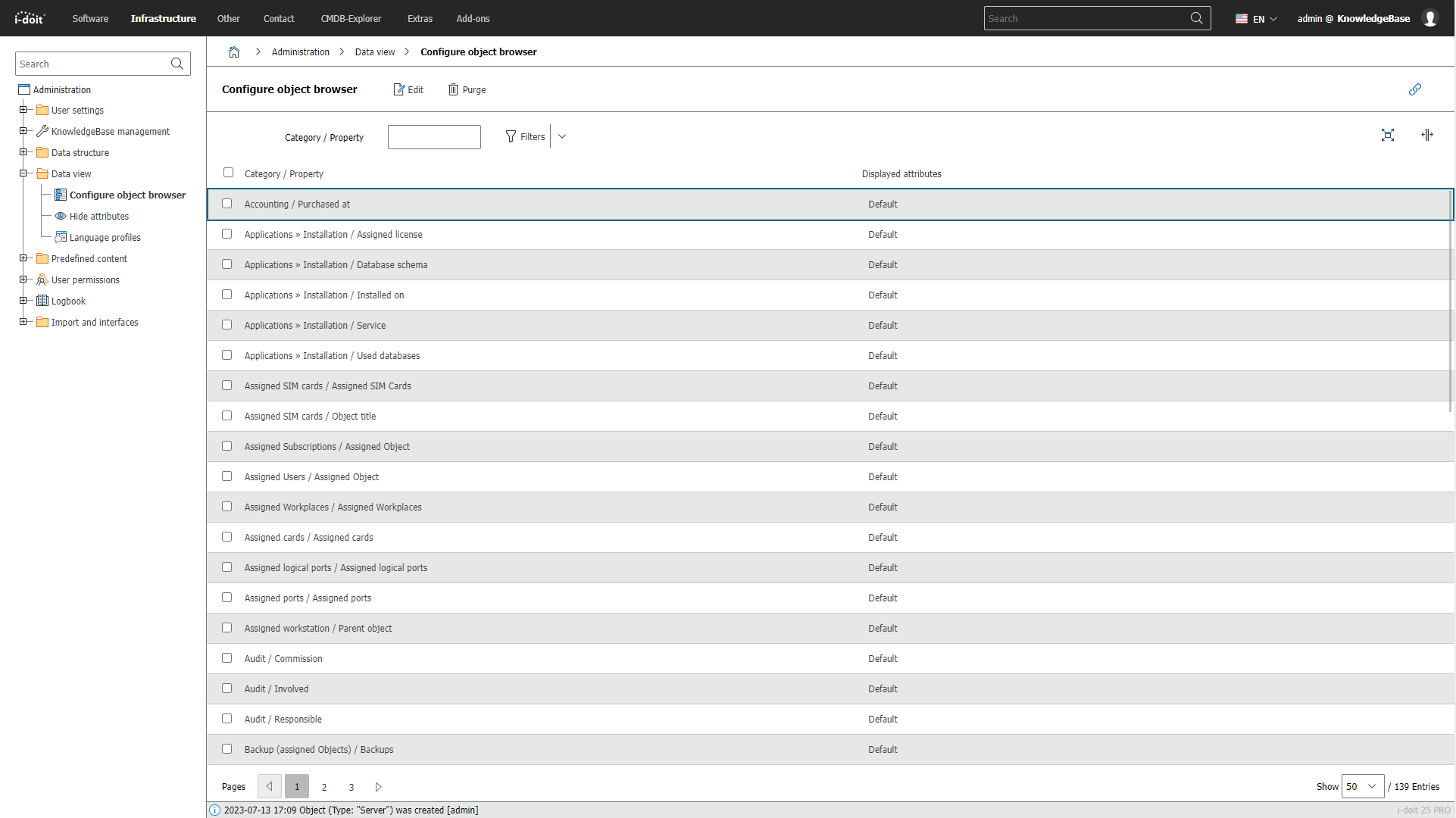This screenshot has height=818, width=1456.
Task: Click the user profile avatar icon
Action: (x=1430, y=18)
